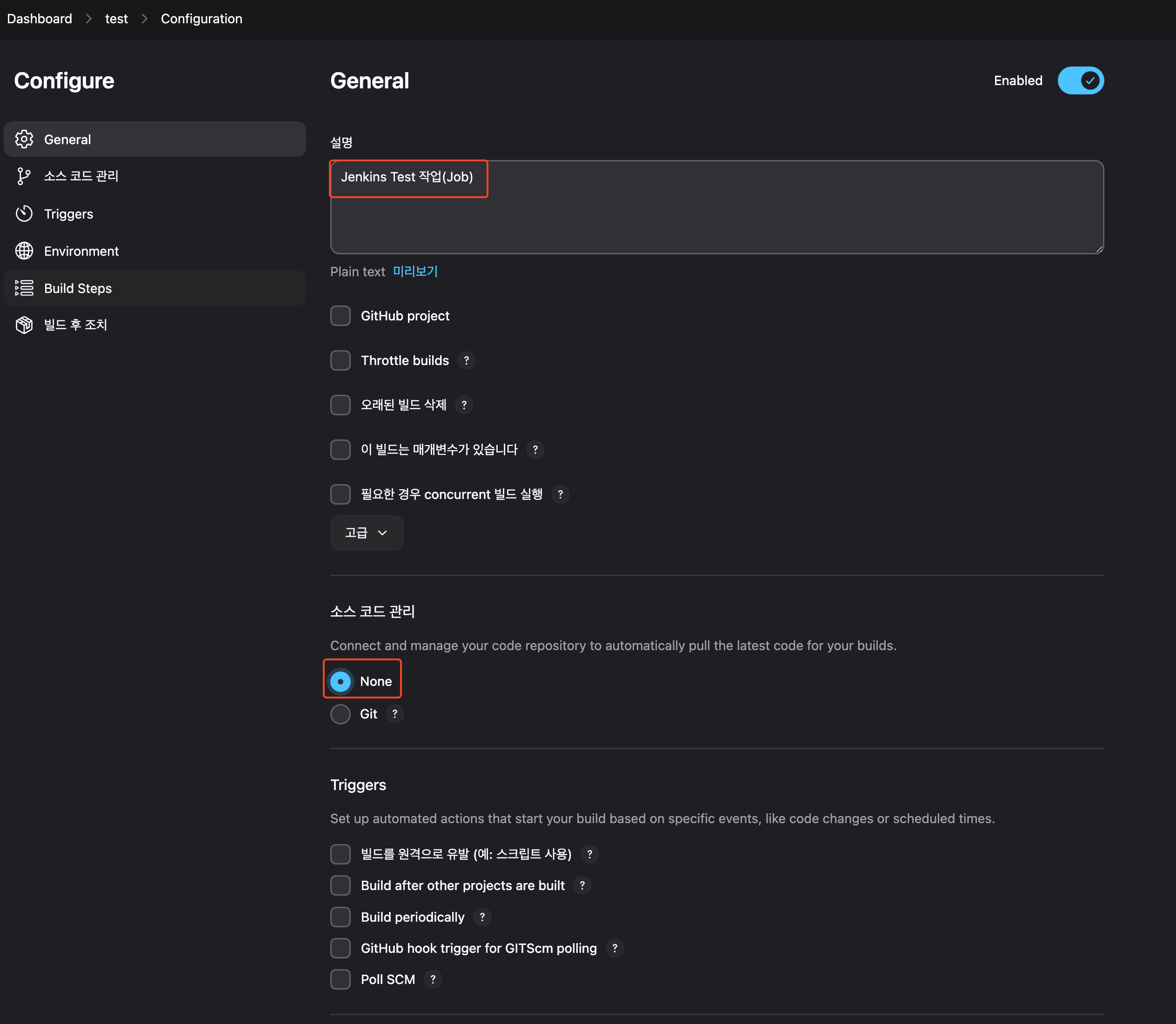Image resolution: width=1176 pixels, height=1024 pixels.
Task: Enable Build periodically checkbox
Action: click(340, 917)
